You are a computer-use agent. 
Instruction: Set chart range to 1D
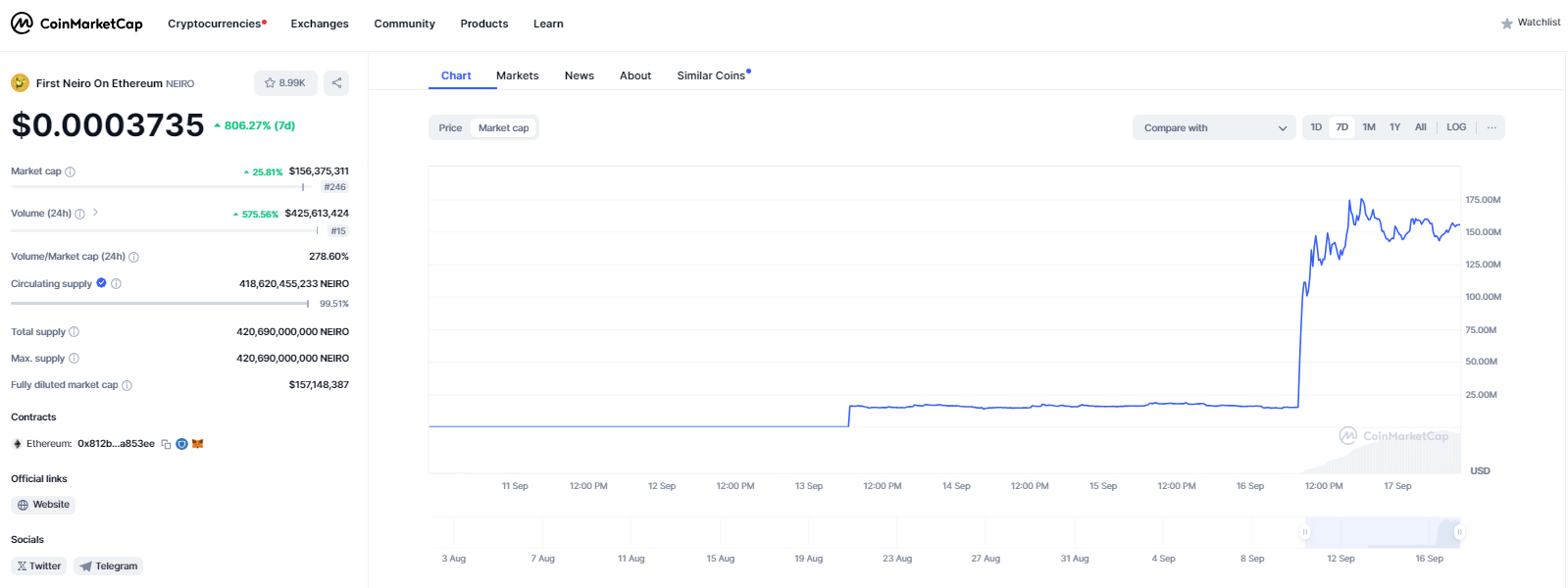(1316, 127)
